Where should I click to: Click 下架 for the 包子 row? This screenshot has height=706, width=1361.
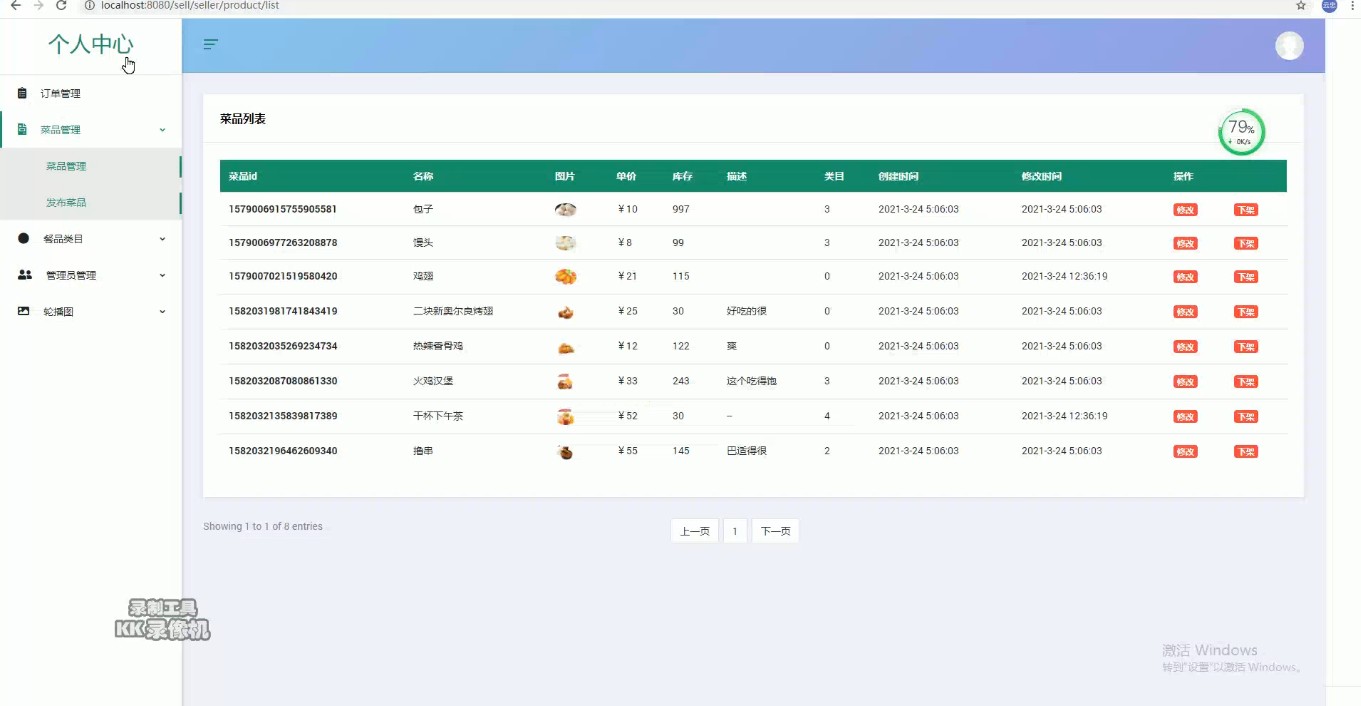point(1246,210)
